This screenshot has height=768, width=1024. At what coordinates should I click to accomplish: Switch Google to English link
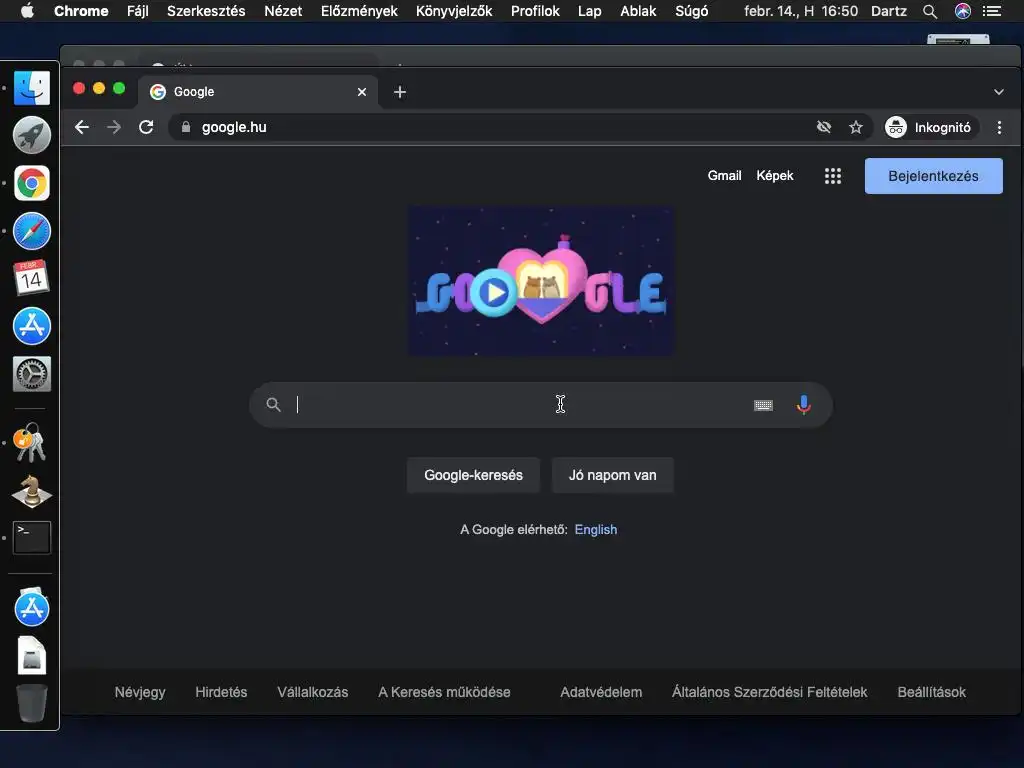pos(596,530)
